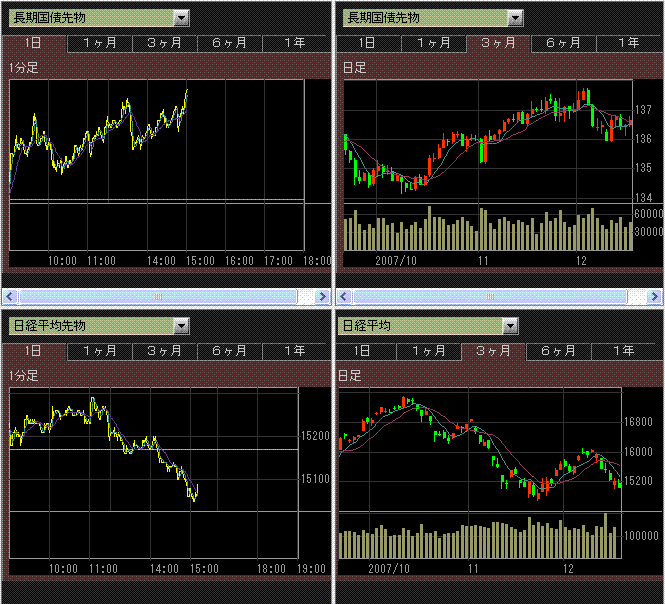Switch 日経平均先物 chart to 1ヶ月 tab
Image resolution: width=665 pixels, height=604 pixels.
(x=99, y=351)
